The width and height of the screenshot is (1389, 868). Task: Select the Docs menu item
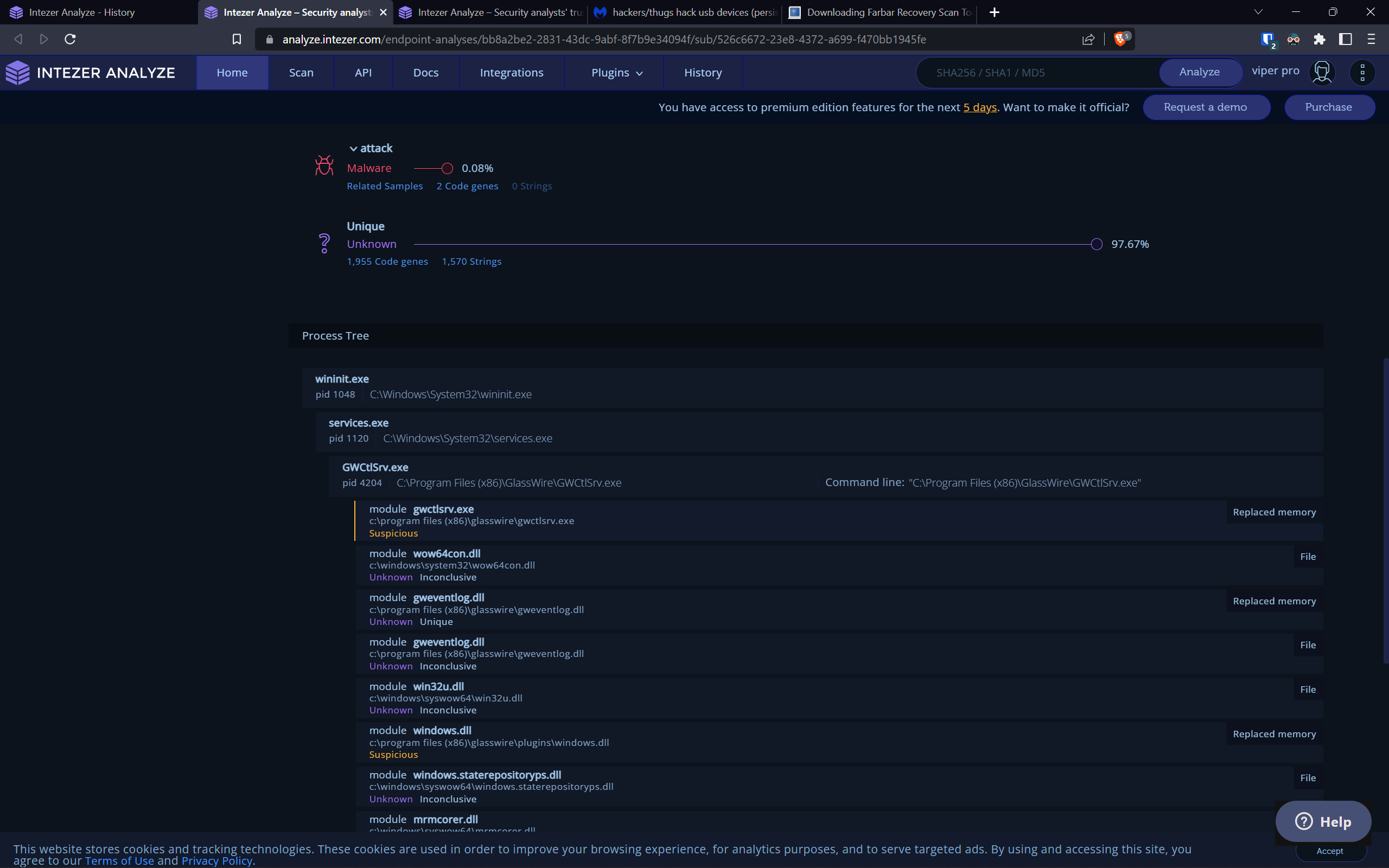coord(425,72)
